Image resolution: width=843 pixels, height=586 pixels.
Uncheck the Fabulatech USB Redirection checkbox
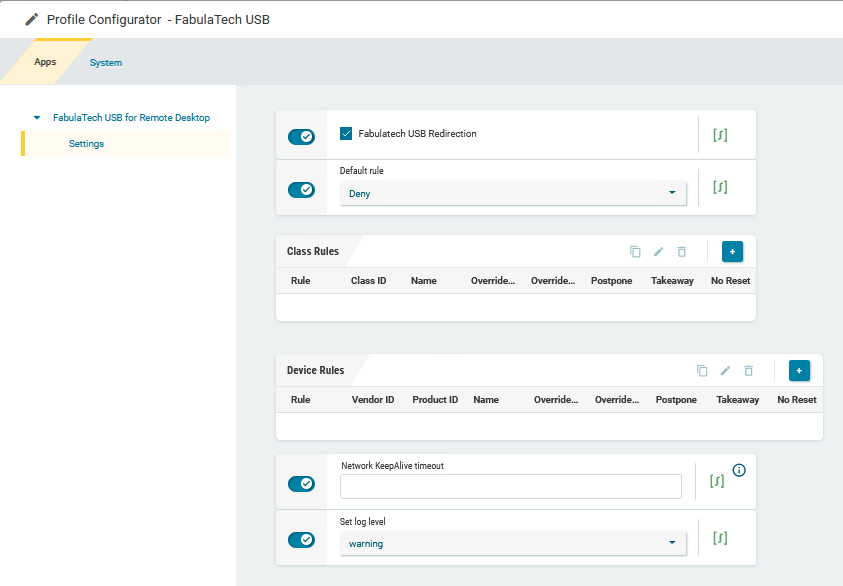coord(345,135)
